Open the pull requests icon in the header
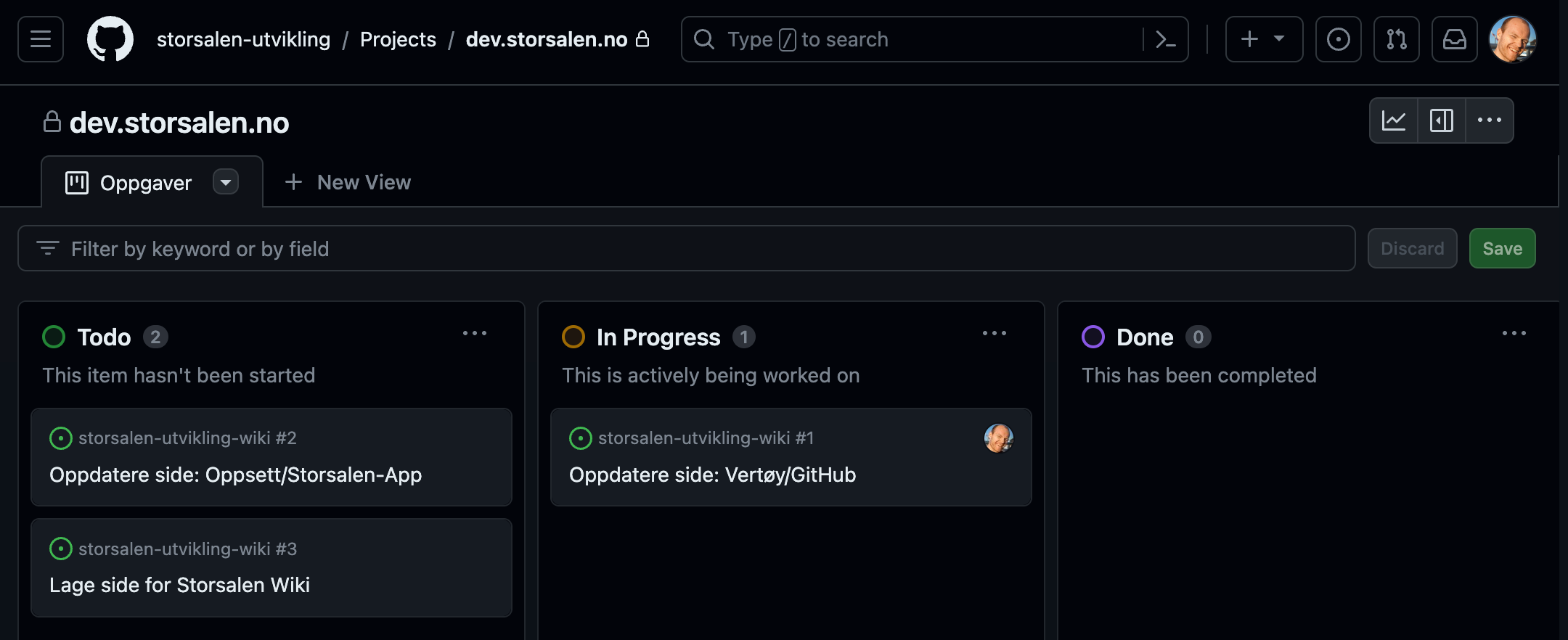Image resolution: width=1568 pixels, height=640 pixels. (x=1396, y=39)
